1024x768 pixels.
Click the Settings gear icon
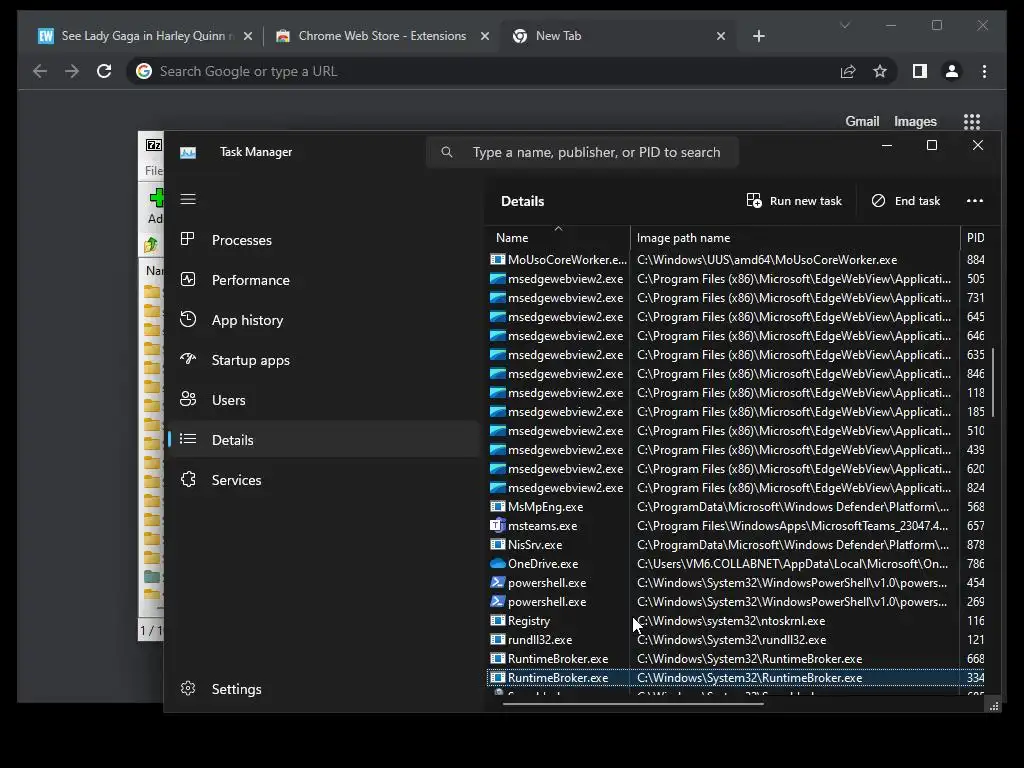(188, 688)
